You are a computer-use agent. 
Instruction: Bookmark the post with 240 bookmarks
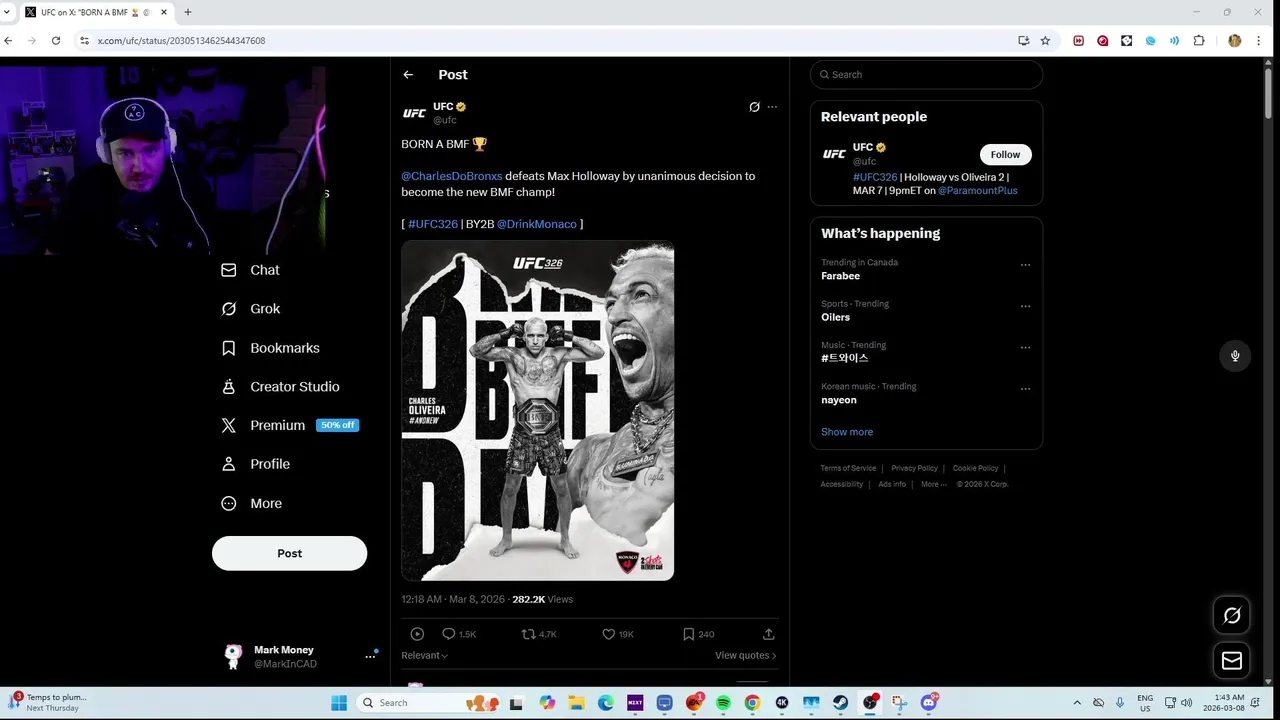[688, 634]
